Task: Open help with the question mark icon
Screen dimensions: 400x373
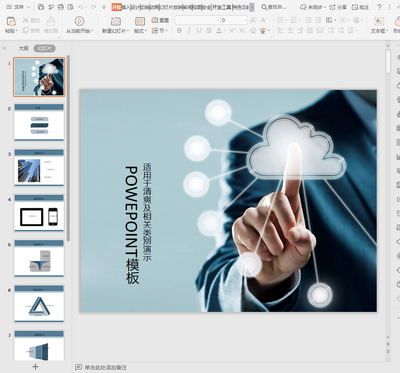Action: tap(379, 7)
